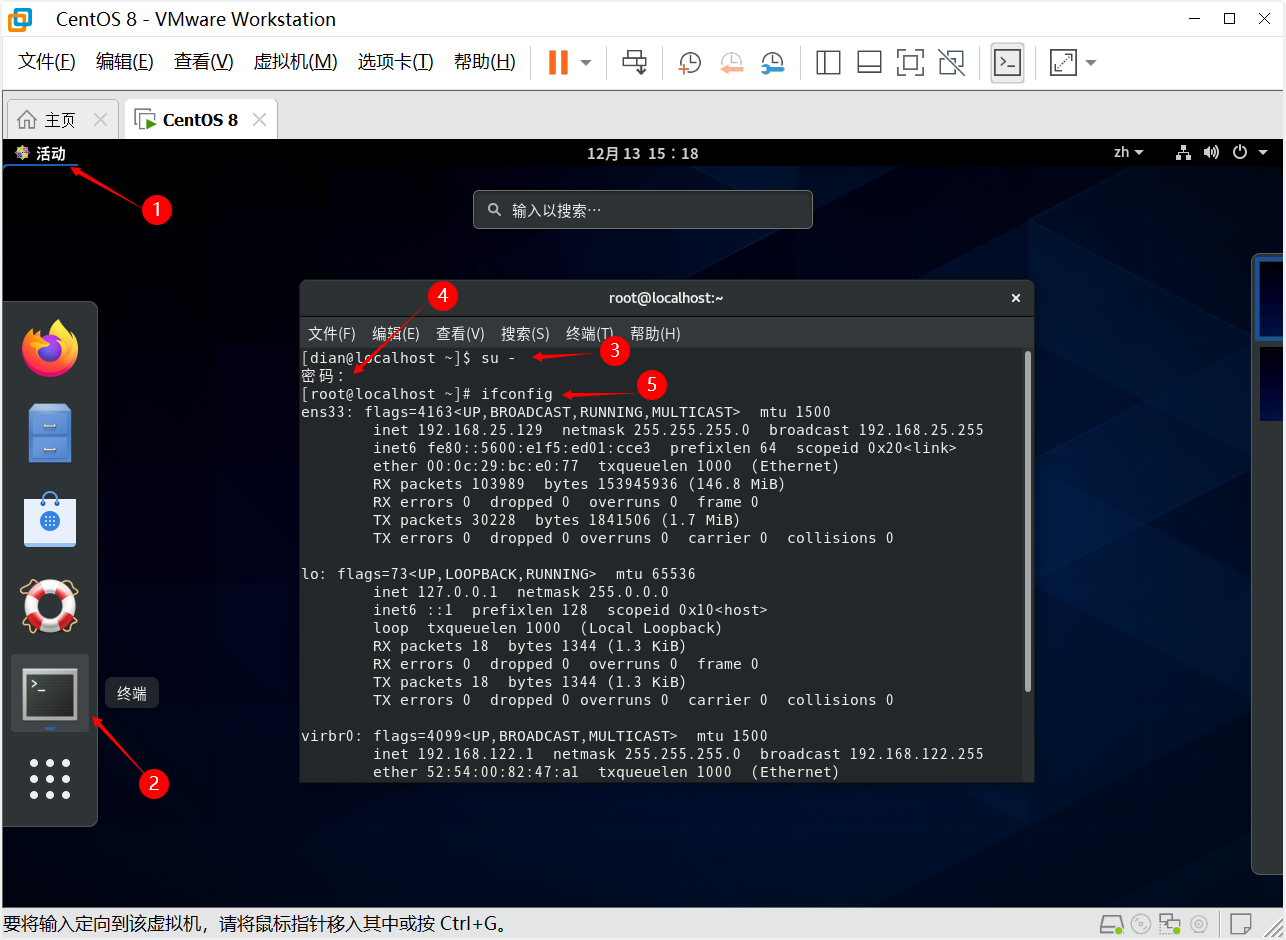Close the 主页 tab
Image resolution: width=1286 pixels, height=940 pixels.
[100, 120]
